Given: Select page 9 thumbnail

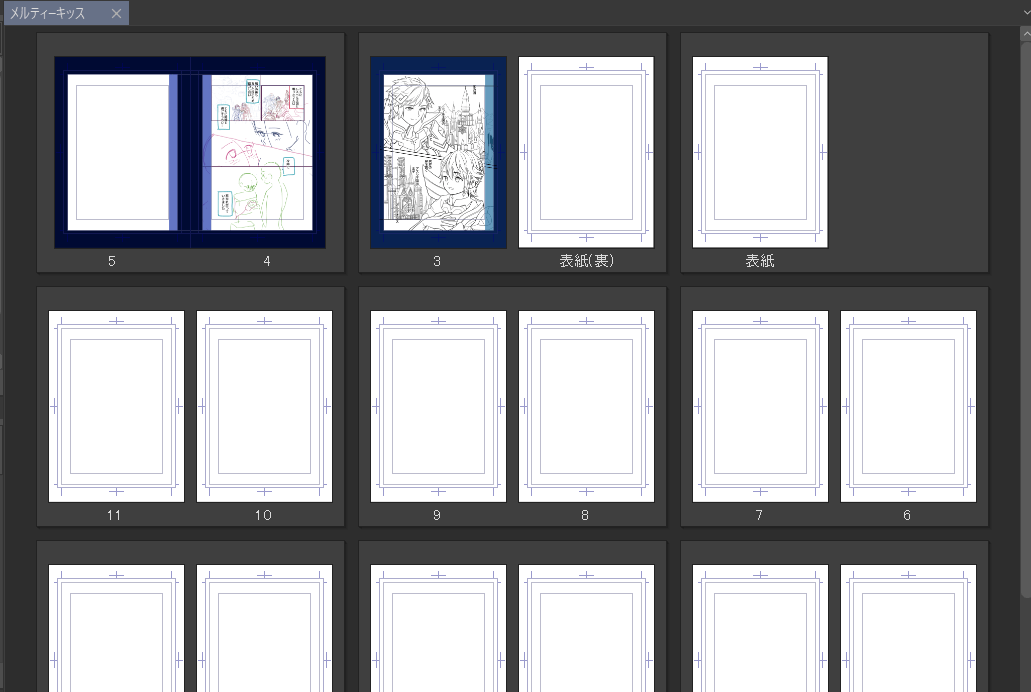Looking at the screenshot, I should 438,406.
